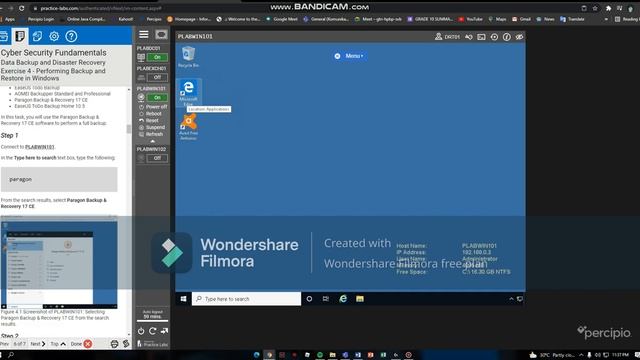Collapse PLABWIN101 options with the up arrow

click(153, 141)
